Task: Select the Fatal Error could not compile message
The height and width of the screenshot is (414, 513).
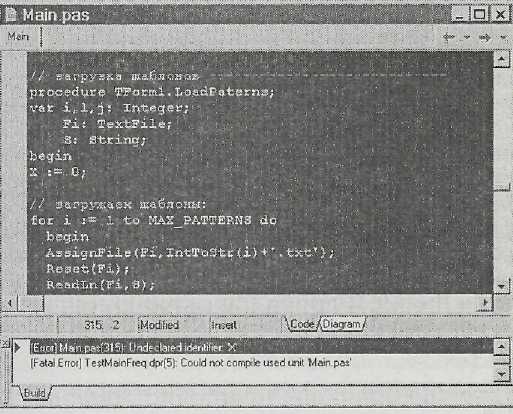Action: [191, 363]
